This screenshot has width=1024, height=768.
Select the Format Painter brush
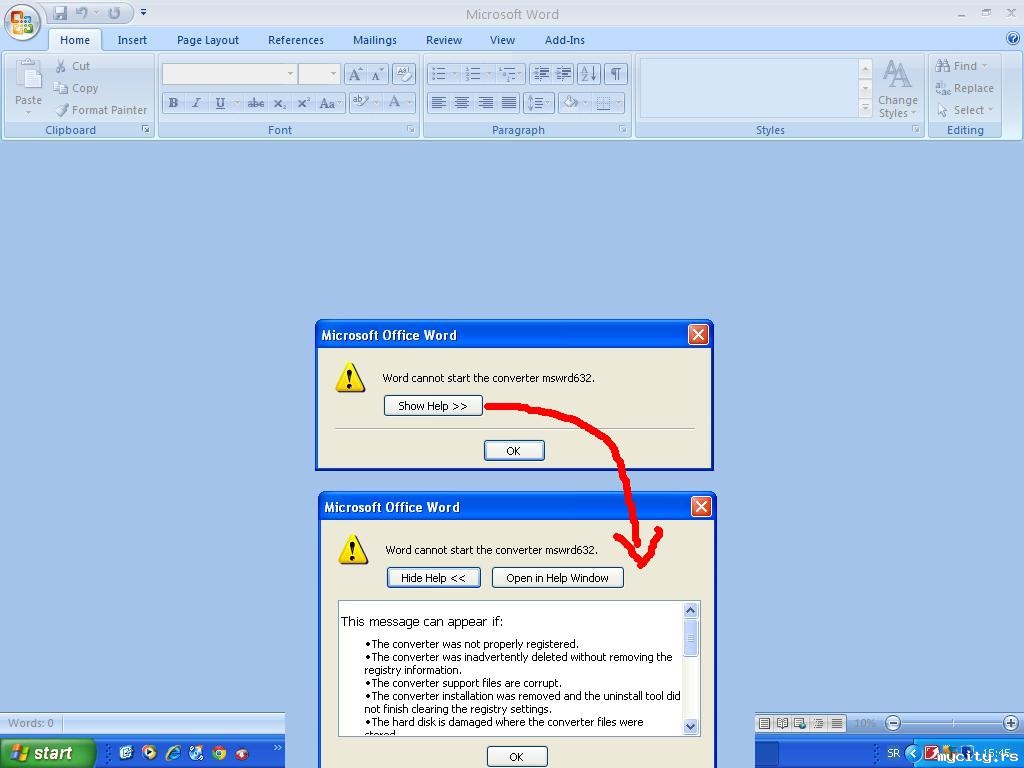[102, 110]
